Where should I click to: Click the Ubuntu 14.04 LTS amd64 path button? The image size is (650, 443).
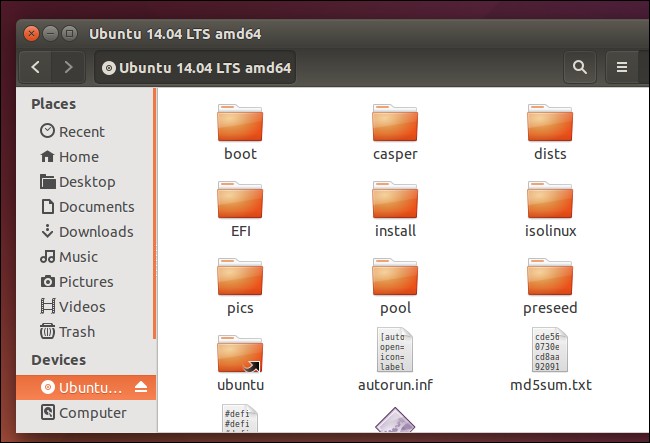(x=195, y=68)
